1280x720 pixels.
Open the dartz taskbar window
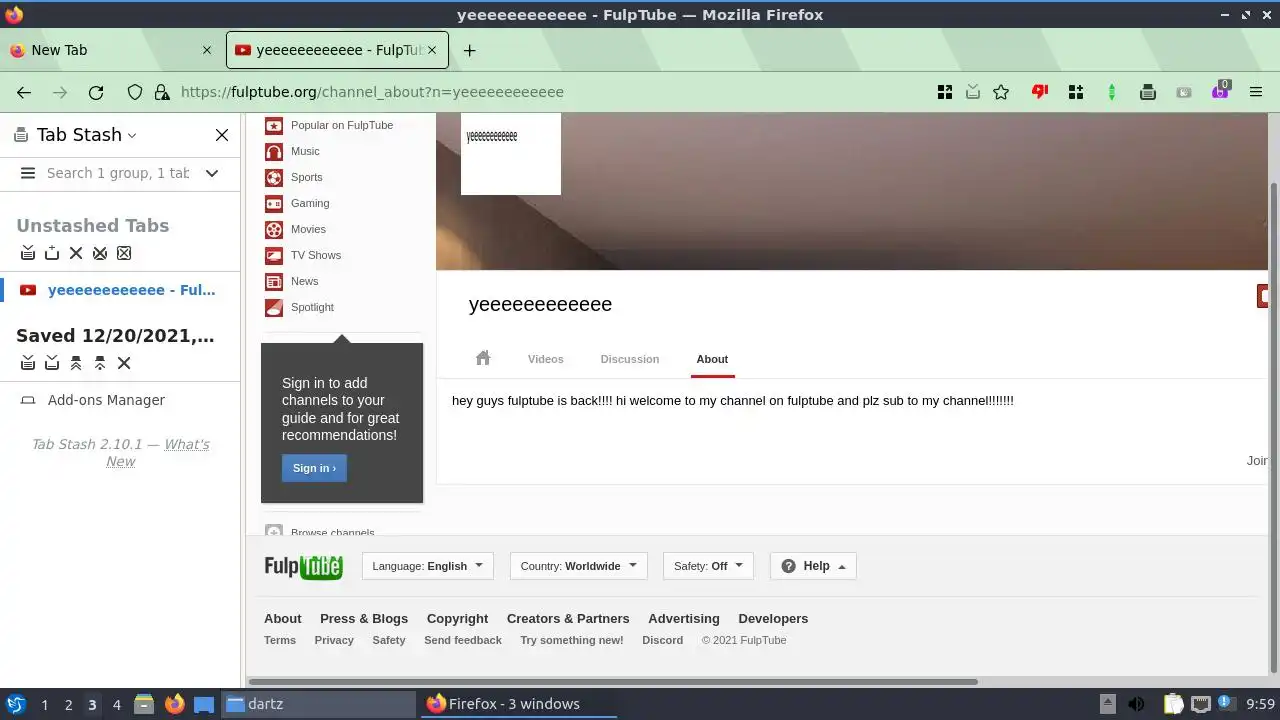click(x=317, y=704)
